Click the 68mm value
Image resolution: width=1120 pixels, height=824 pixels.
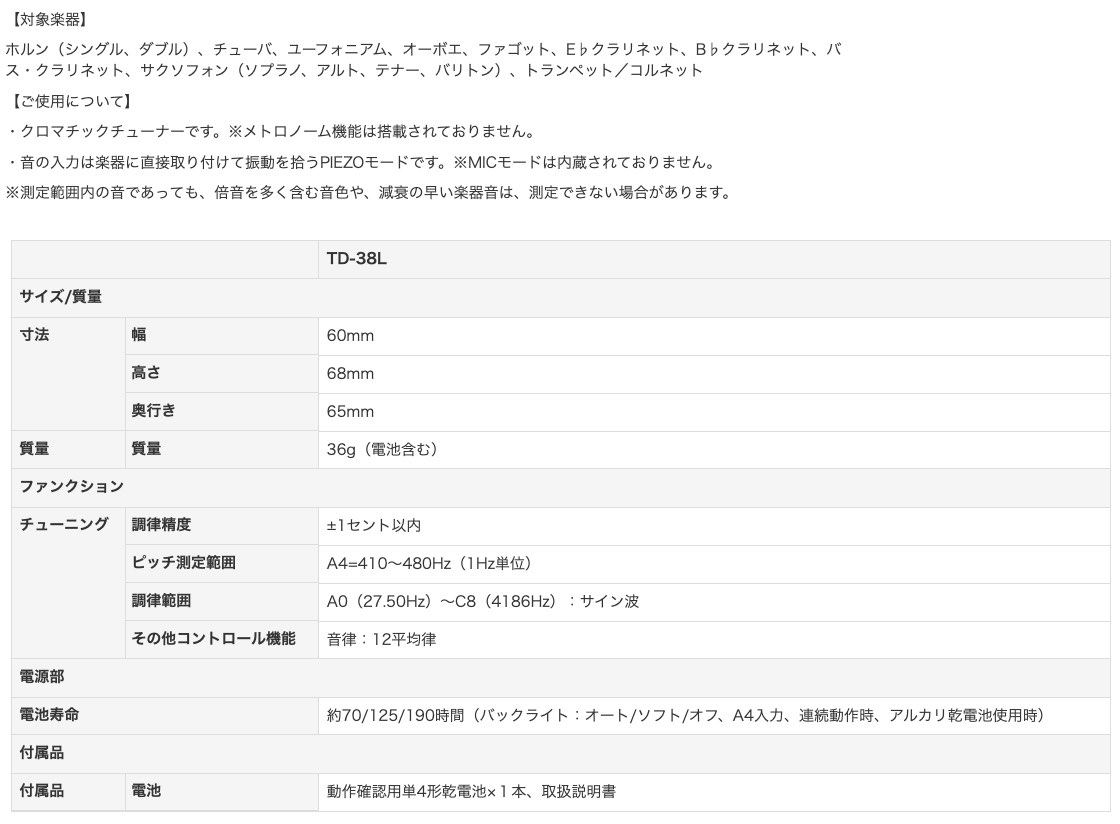(350, 373)
